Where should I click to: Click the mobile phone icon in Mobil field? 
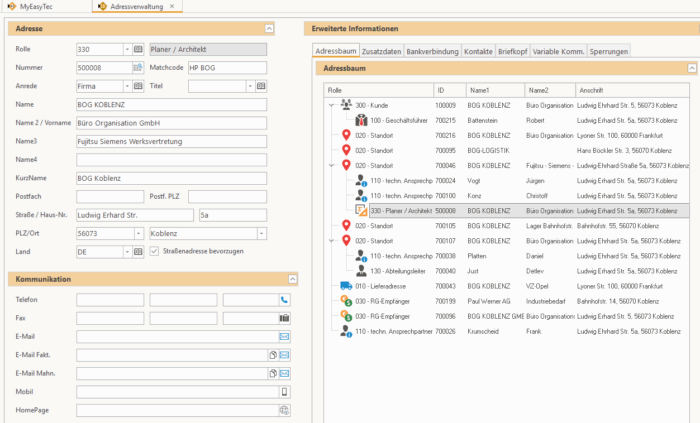tap(284, 392)
